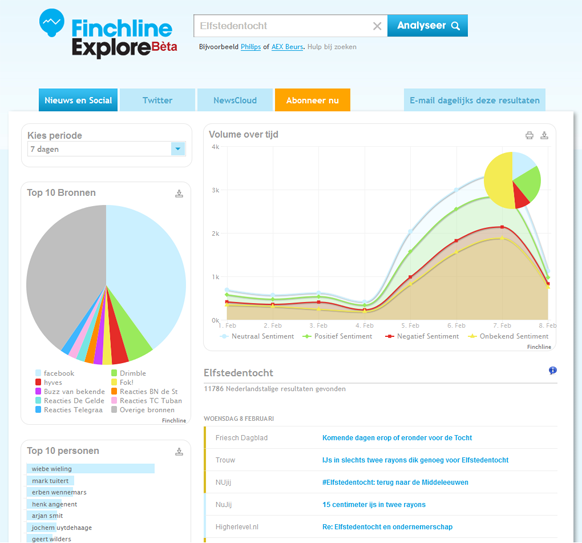The image size is (582, 543).
Task: Select wiebe wieling bar in personen
Action: (x=91, y=469)
